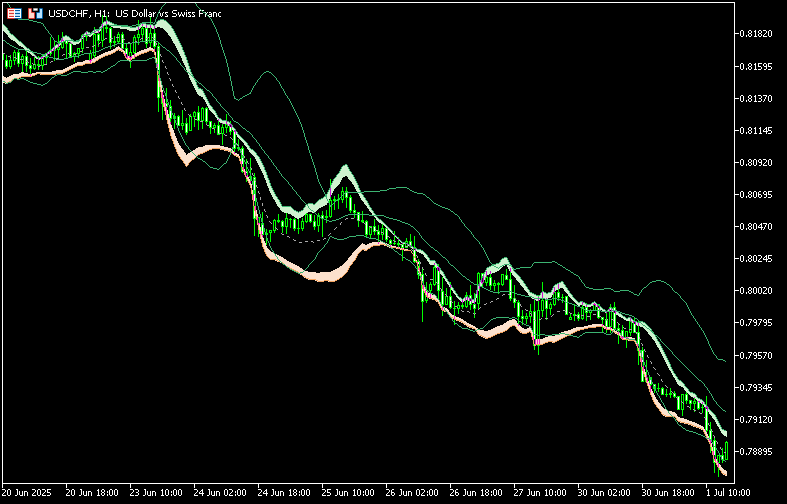Click the 26 Jun 02:00 time label

point(412,492)
